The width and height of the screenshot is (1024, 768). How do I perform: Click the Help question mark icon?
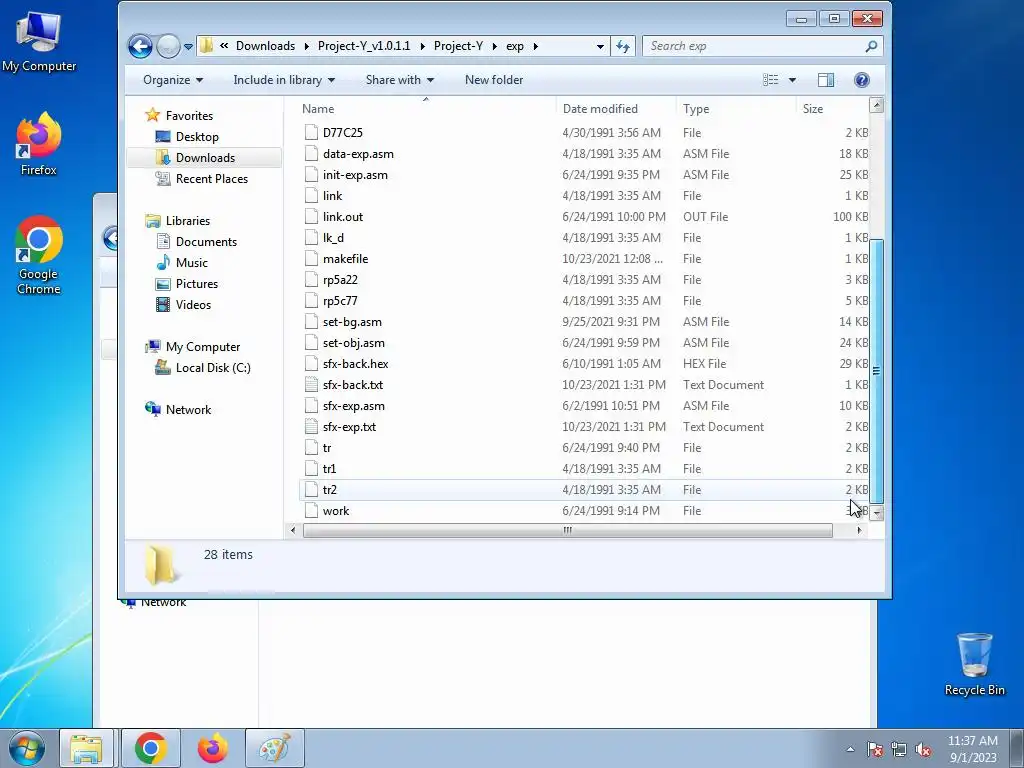(861, 80)
